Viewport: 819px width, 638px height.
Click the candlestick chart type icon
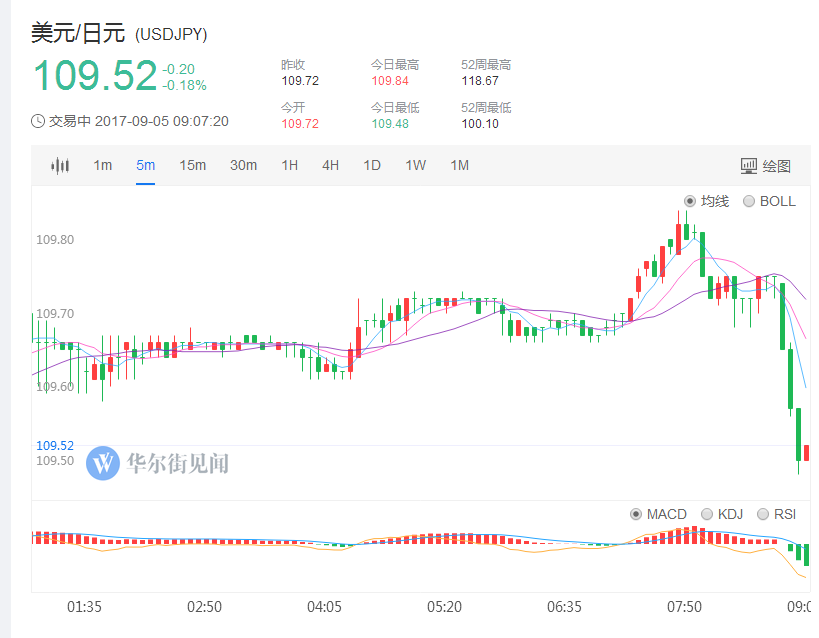pyautogui.click(x=61, y=166)
